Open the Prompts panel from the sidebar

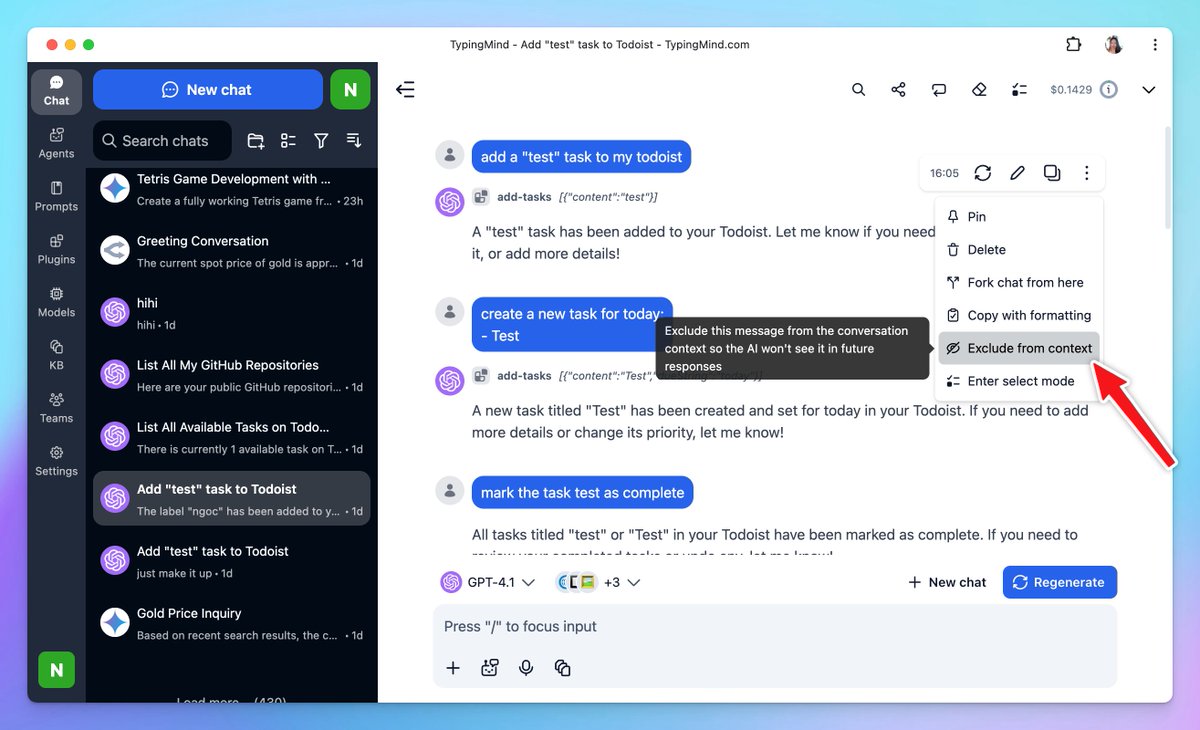[56, 196]
